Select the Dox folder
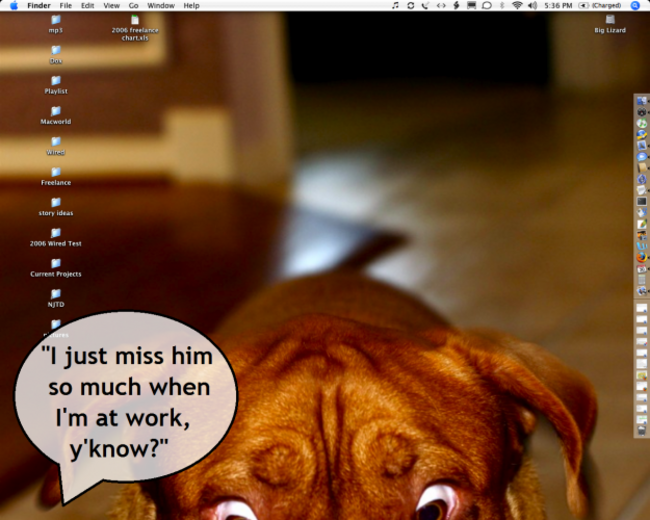Screen dimensions: 650x520 point(56,54)
